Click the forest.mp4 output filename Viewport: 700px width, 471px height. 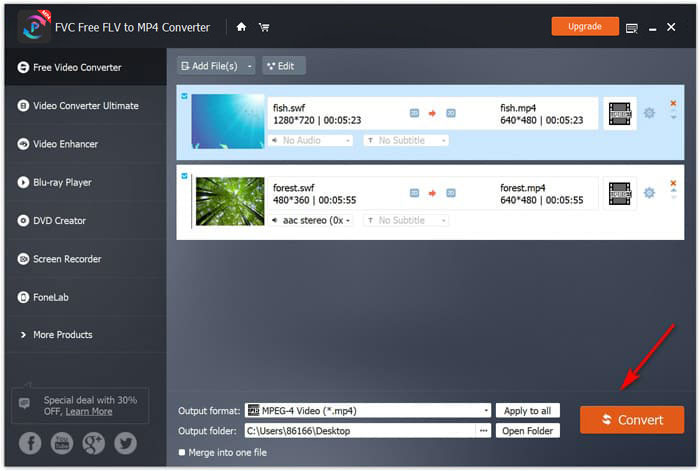[523, 188]
